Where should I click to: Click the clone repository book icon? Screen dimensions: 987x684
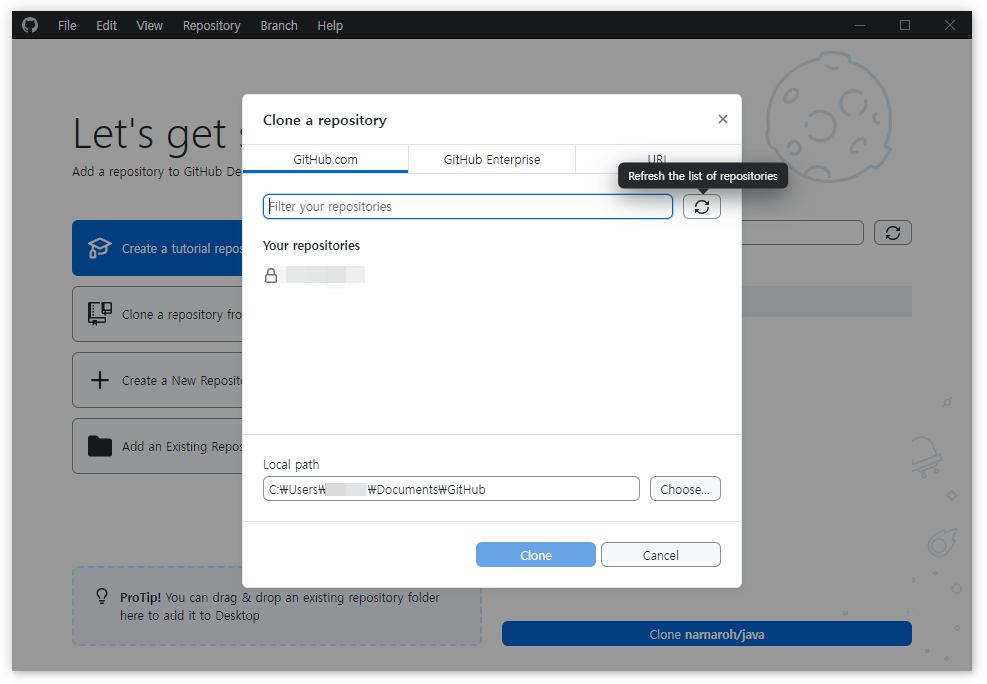click(x=99, y=313)
